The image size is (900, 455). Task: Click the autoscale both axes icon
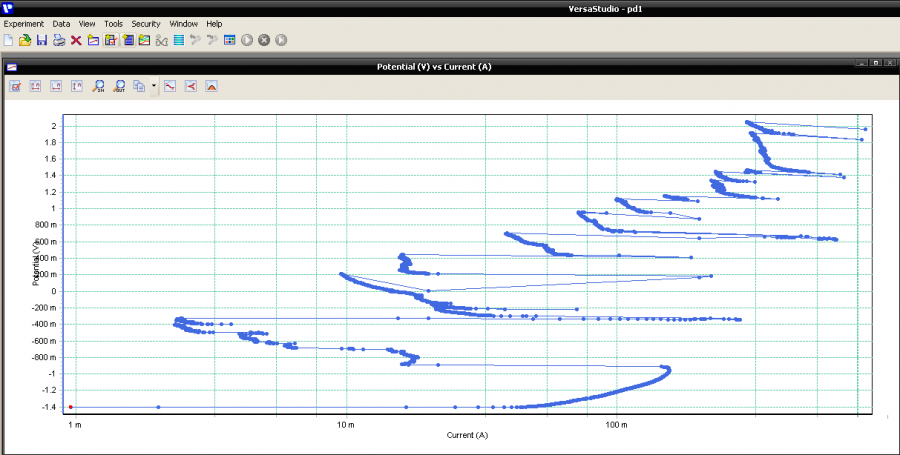click(x=36, y=86)
